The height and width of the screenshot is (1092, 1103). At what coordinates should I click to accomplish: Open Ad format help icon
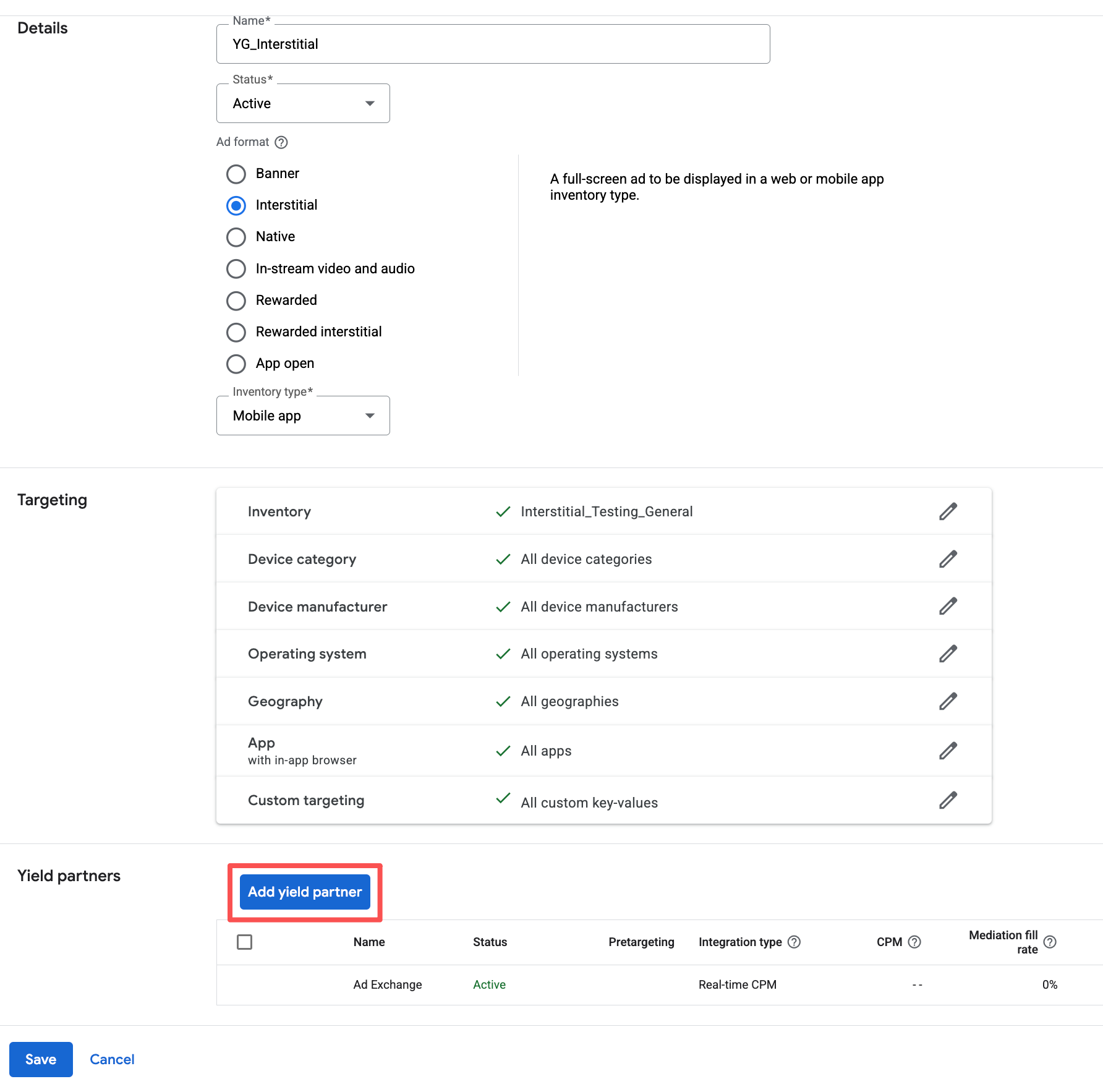[x=281, y=142]
